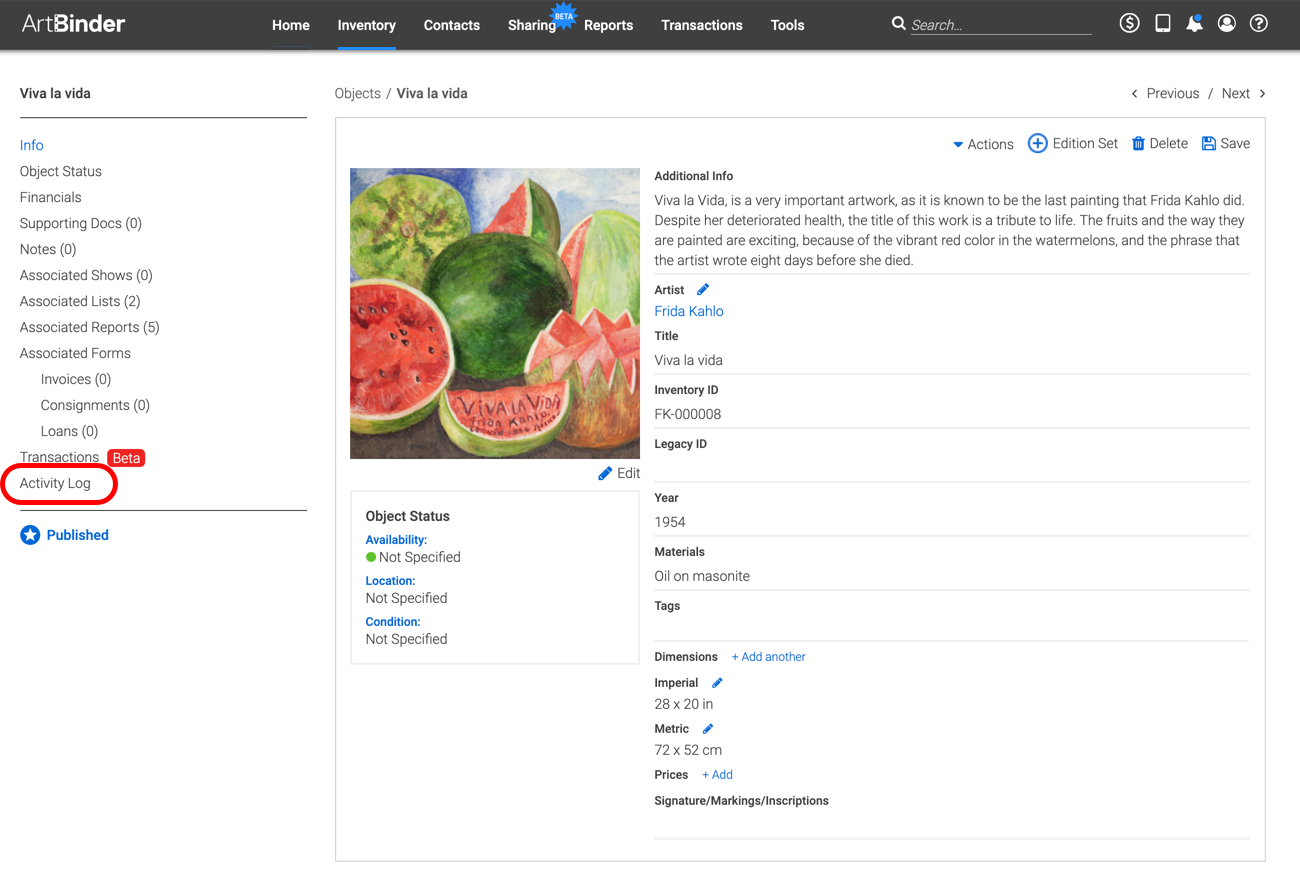Open the Activity Log
Screen dimensions: 1300x876
pyautogui.click(x=55, y=483)
